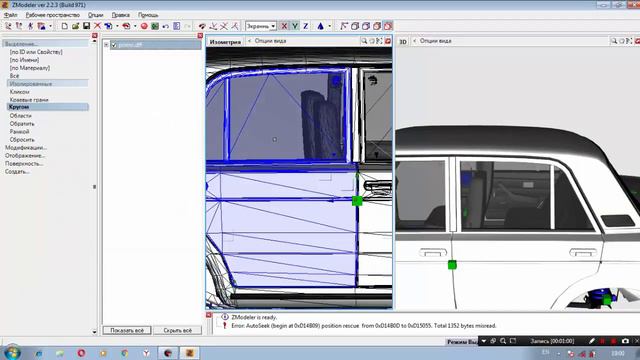Toggle the X axis lock button

[x=284, y=26]
